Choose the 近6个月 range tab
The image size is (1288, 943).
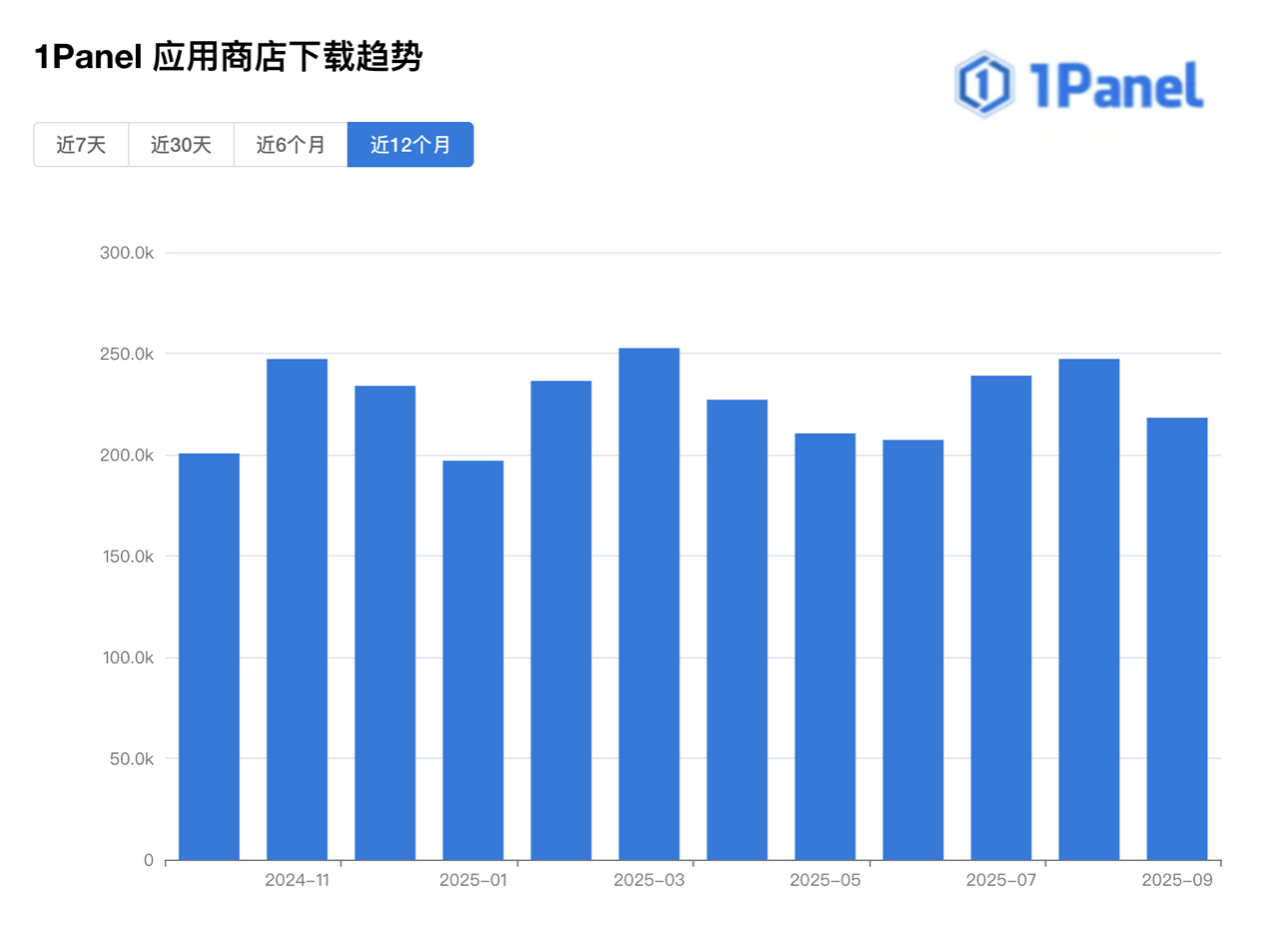tap(291, 145)
